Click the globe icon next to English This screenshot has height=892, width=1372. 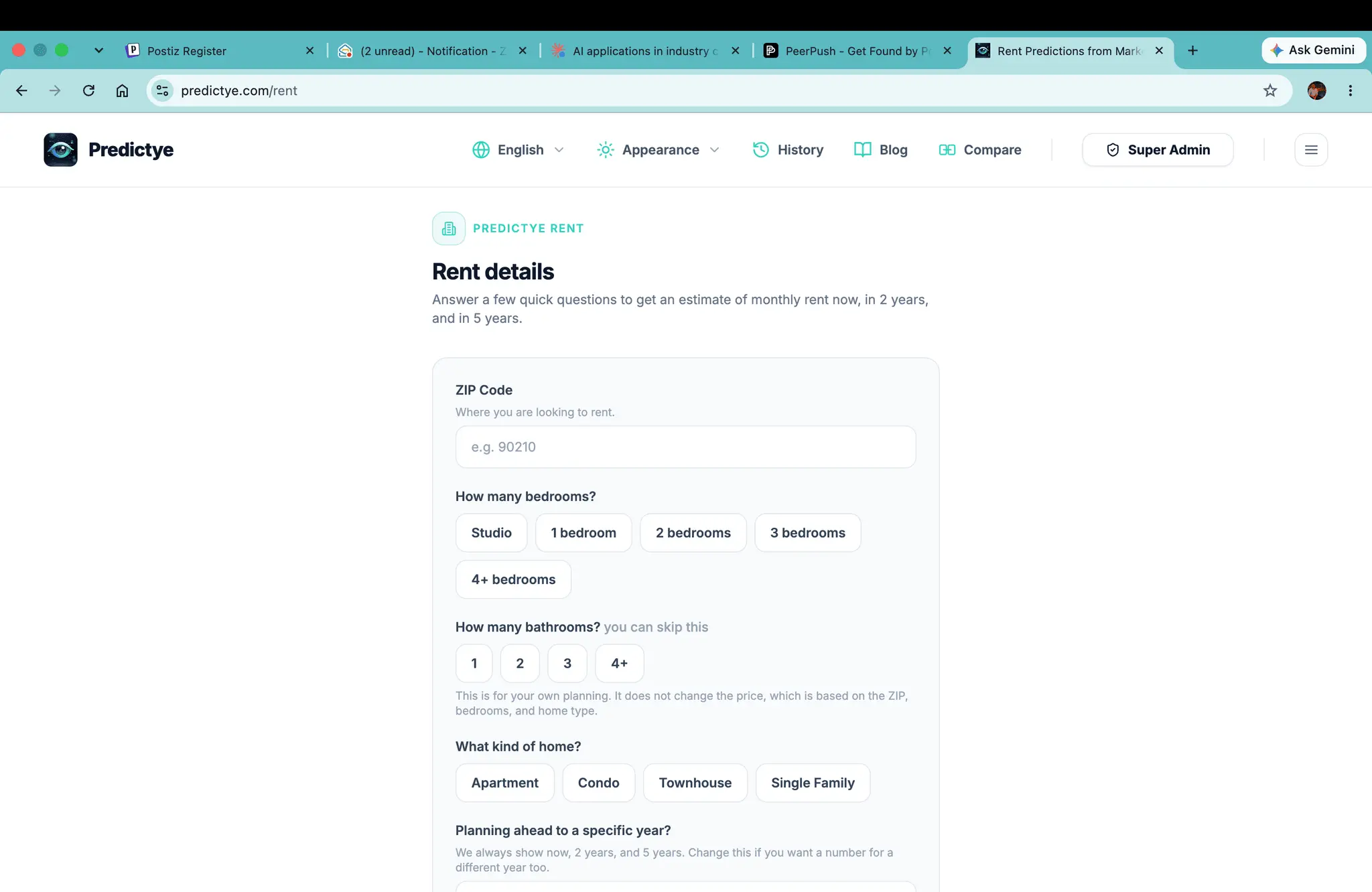[480, 150]
